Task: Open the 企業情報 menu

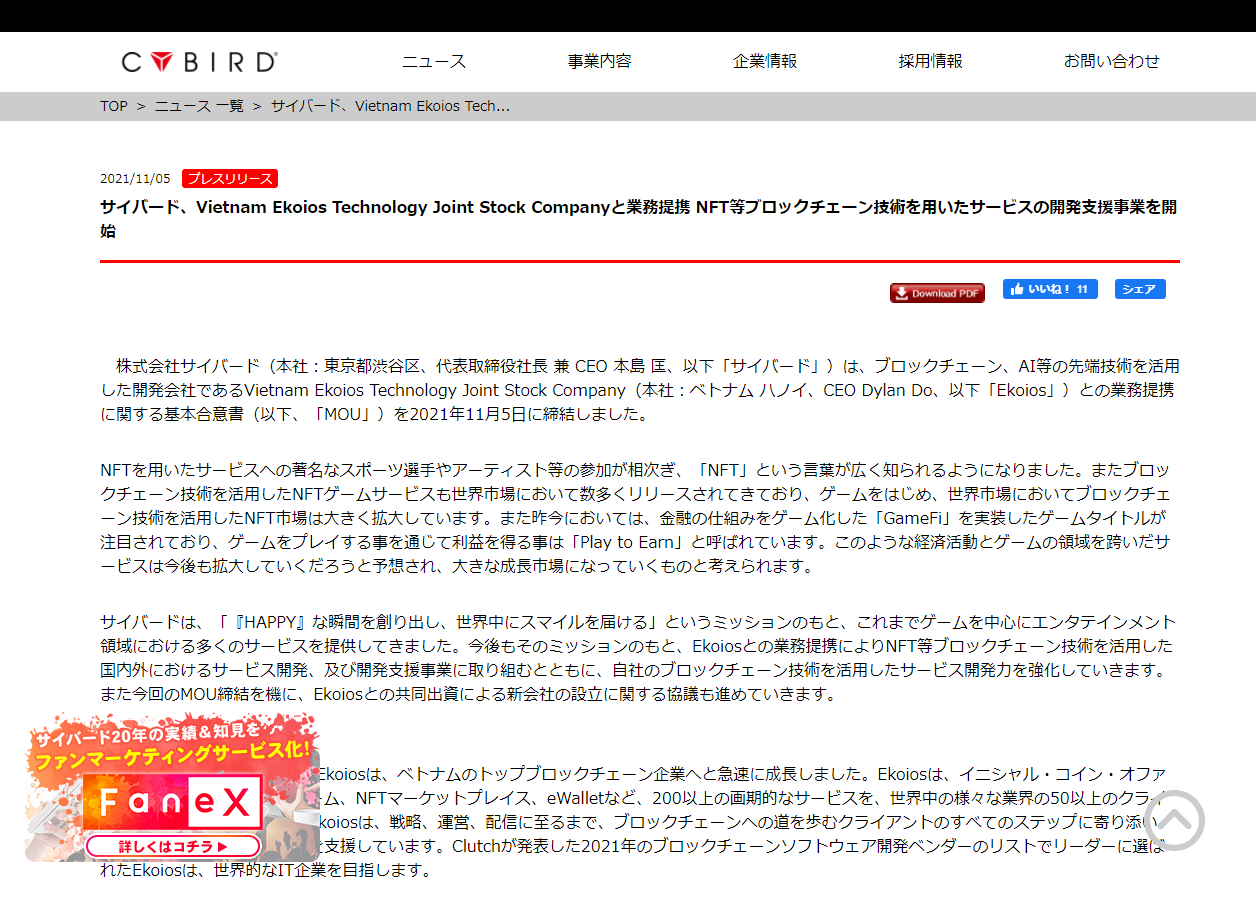Action: 765,61
